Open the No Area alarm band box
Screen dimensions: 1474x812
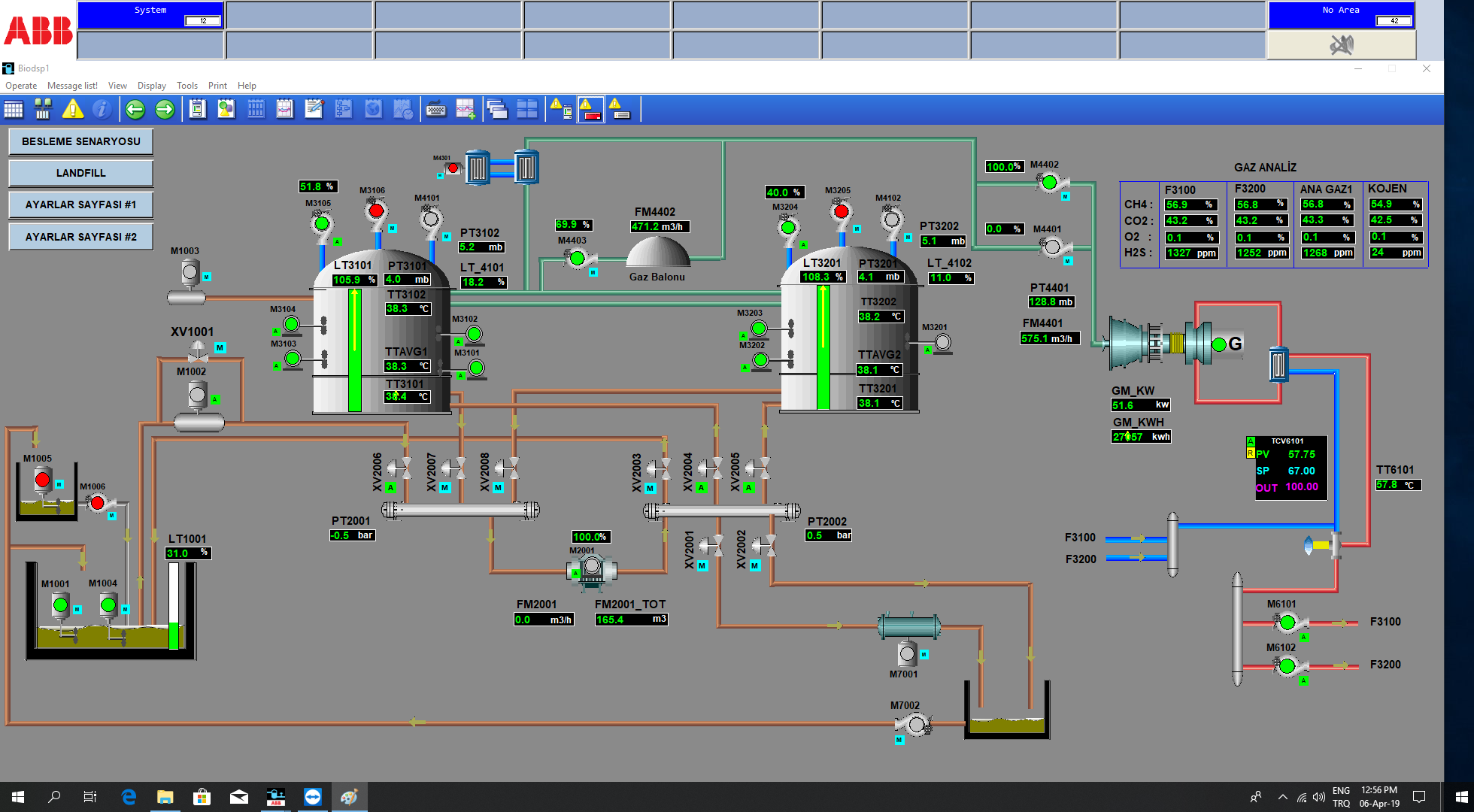1341,15
